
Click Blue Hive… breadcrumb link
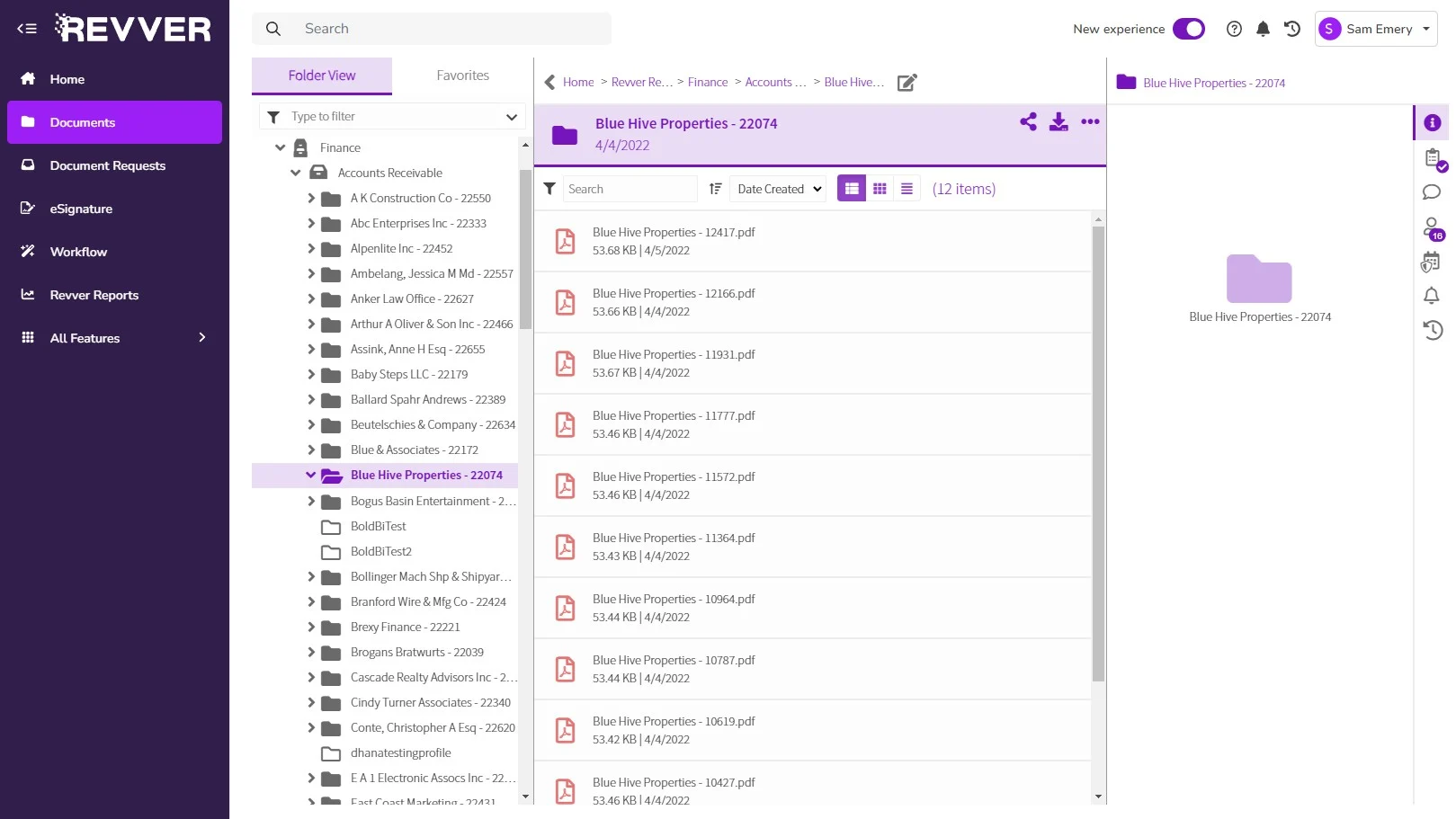(854, 83)
